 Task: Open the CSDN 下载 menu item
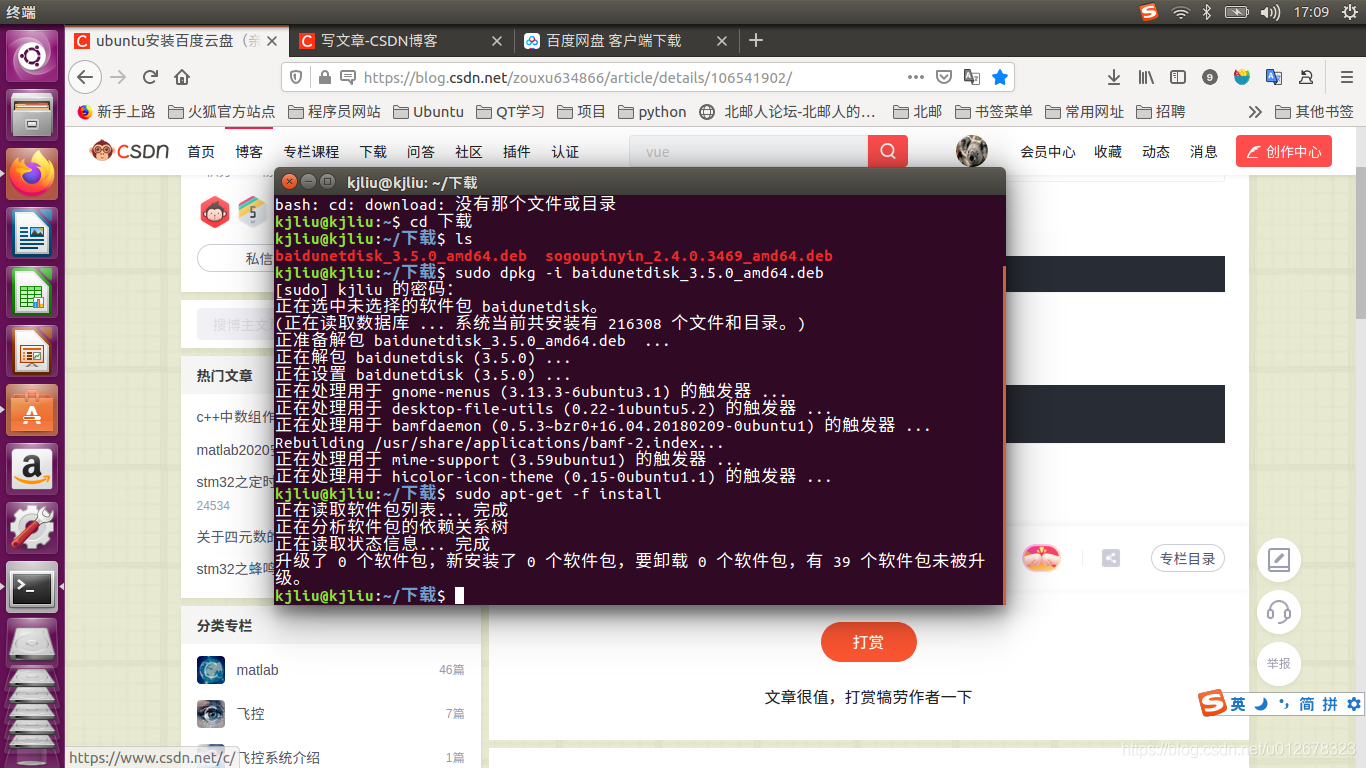[373, 152]
